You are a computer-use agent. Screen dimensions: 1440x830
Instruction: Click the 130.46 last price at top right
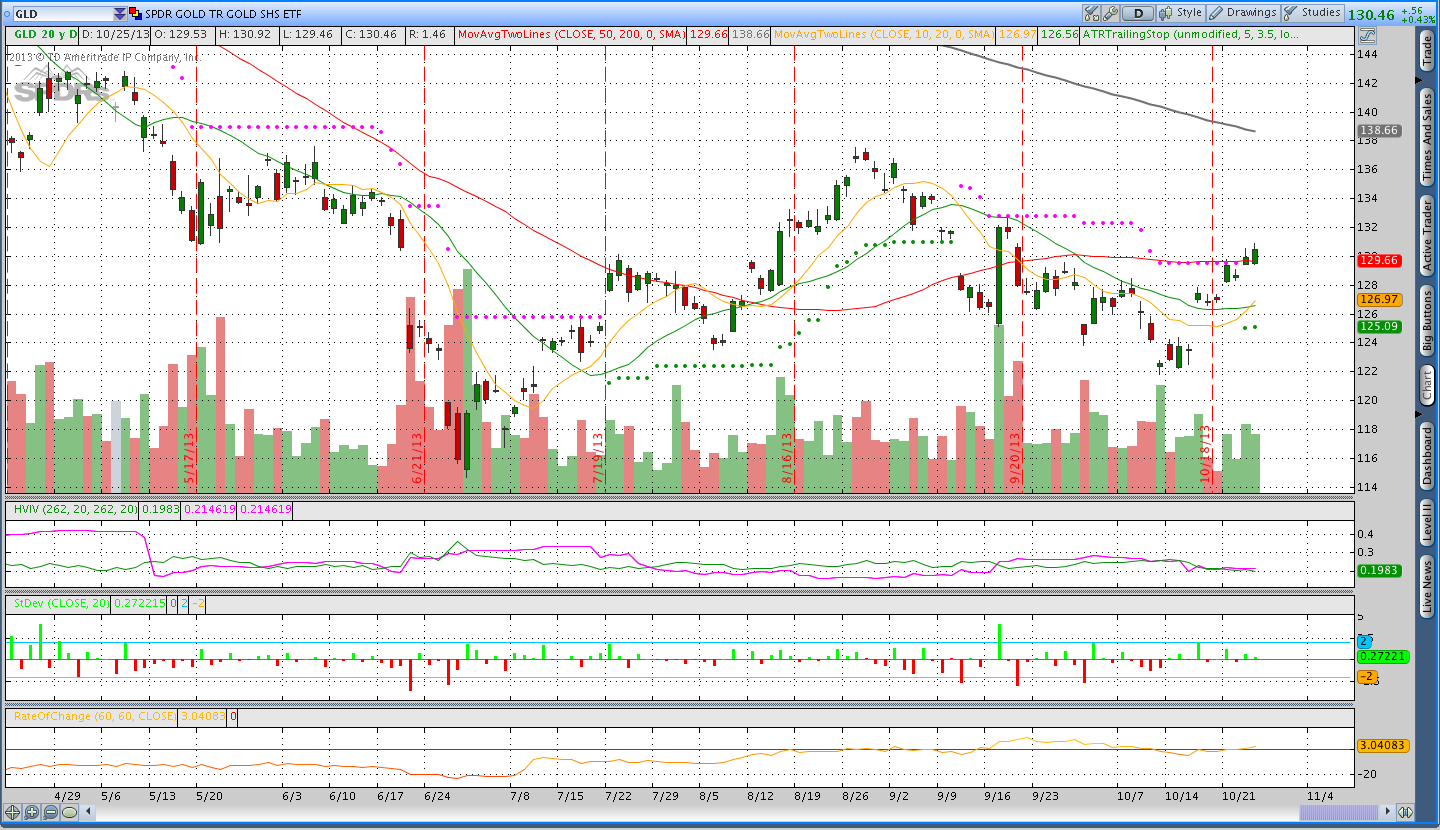pyautogui.click(x=1371, y=15)
